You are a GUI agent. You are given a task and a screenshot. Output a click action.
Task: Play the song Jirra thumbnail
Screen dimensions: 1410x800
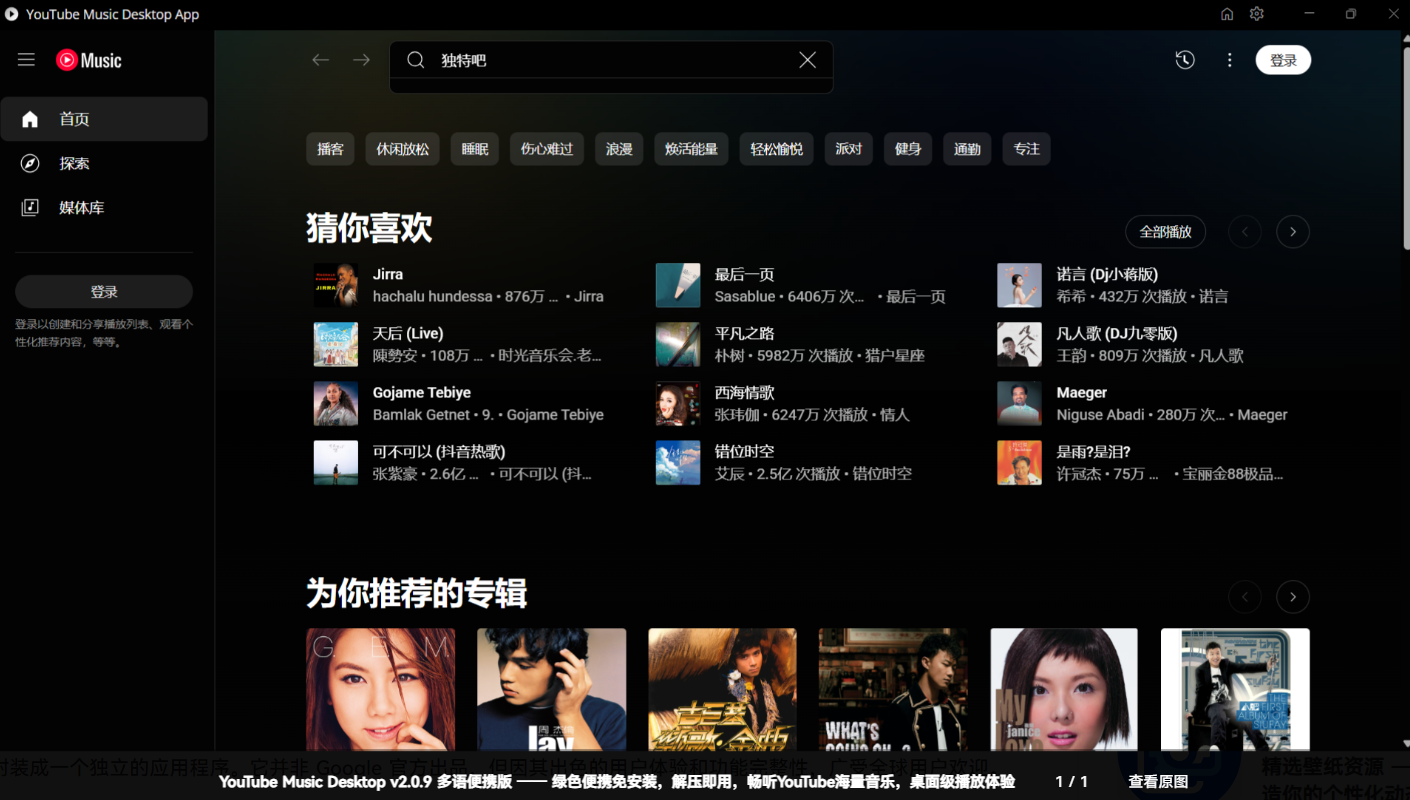click(x=336, y=285)
